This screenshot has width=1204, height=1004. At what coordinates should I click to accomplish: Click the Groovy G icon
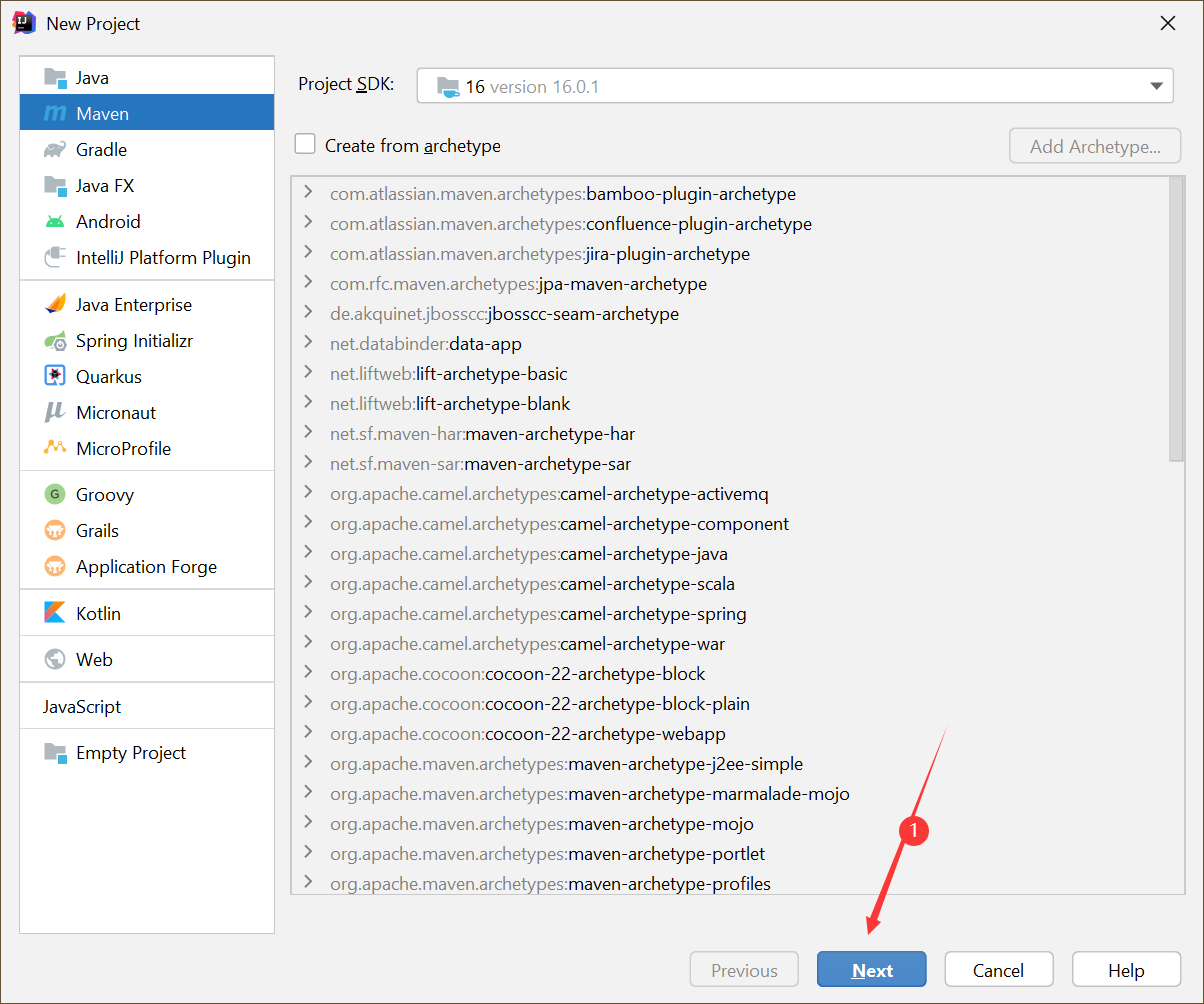tap(55, 495)
